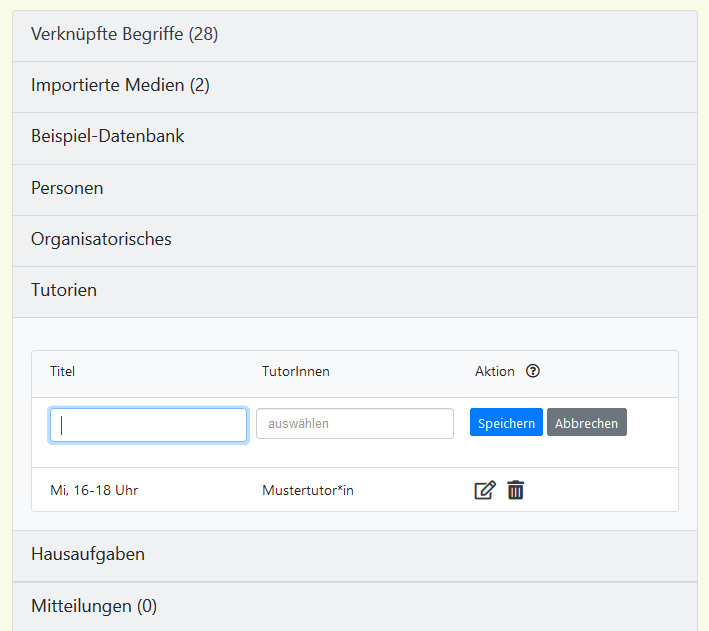The width and height of the screenshot is (709, 631).
Task: Collapse the Tutorien section
Action: point(64,291)
